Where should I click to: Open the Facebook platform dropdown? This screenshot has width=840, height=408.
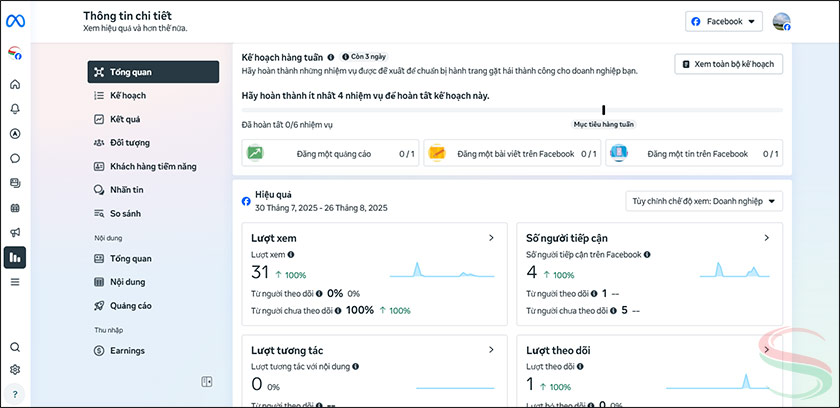(x=724, y=21)
